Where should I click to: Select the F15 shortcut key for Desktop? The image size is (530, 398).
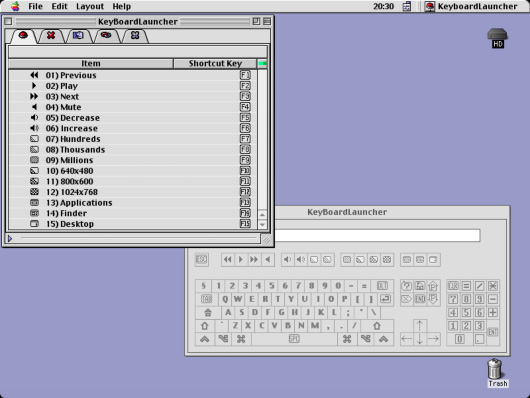245,224
